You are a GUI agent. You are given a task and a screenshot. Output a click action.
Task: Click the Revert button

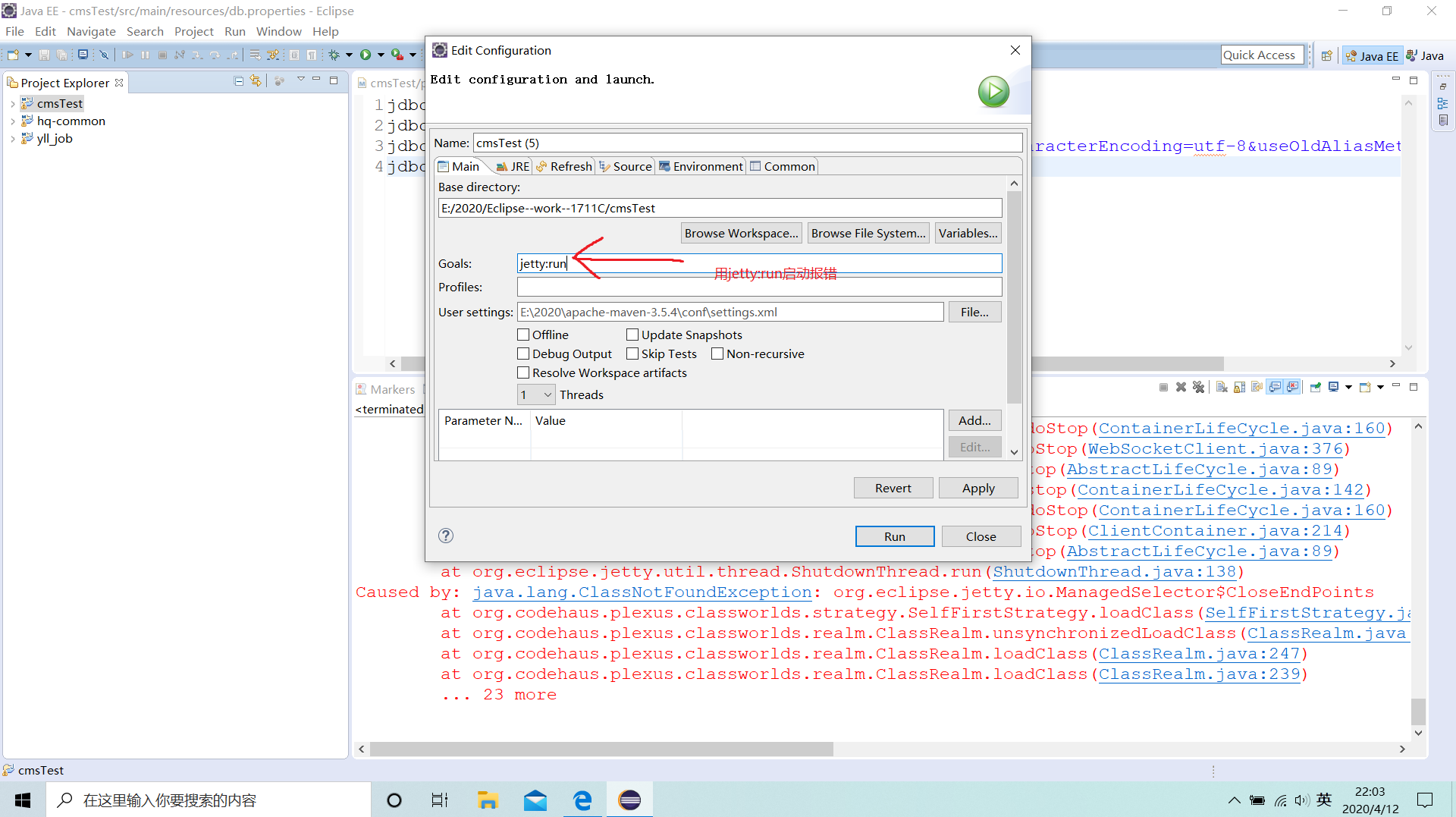893,489
